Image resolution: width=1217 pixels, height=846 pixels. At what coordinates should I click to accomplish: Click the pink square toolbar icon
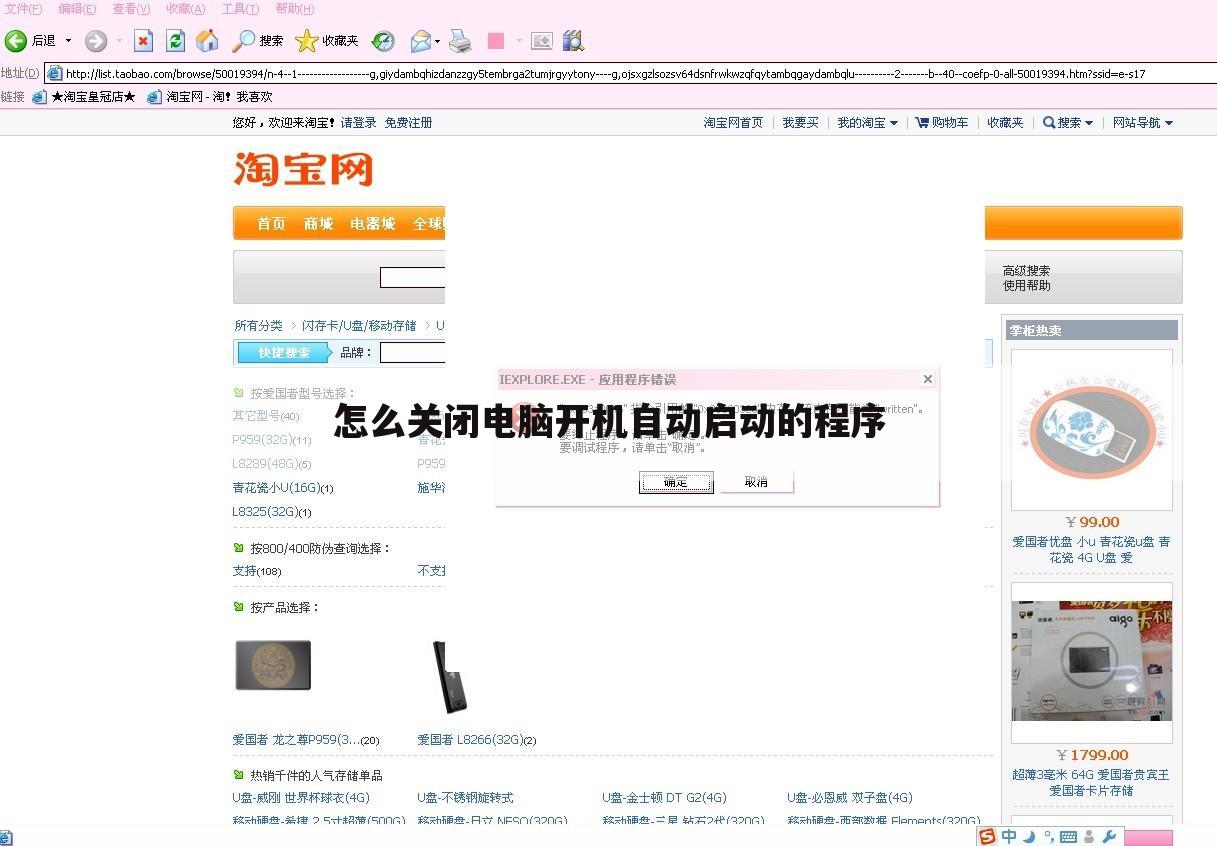click(x=495, y=41)
